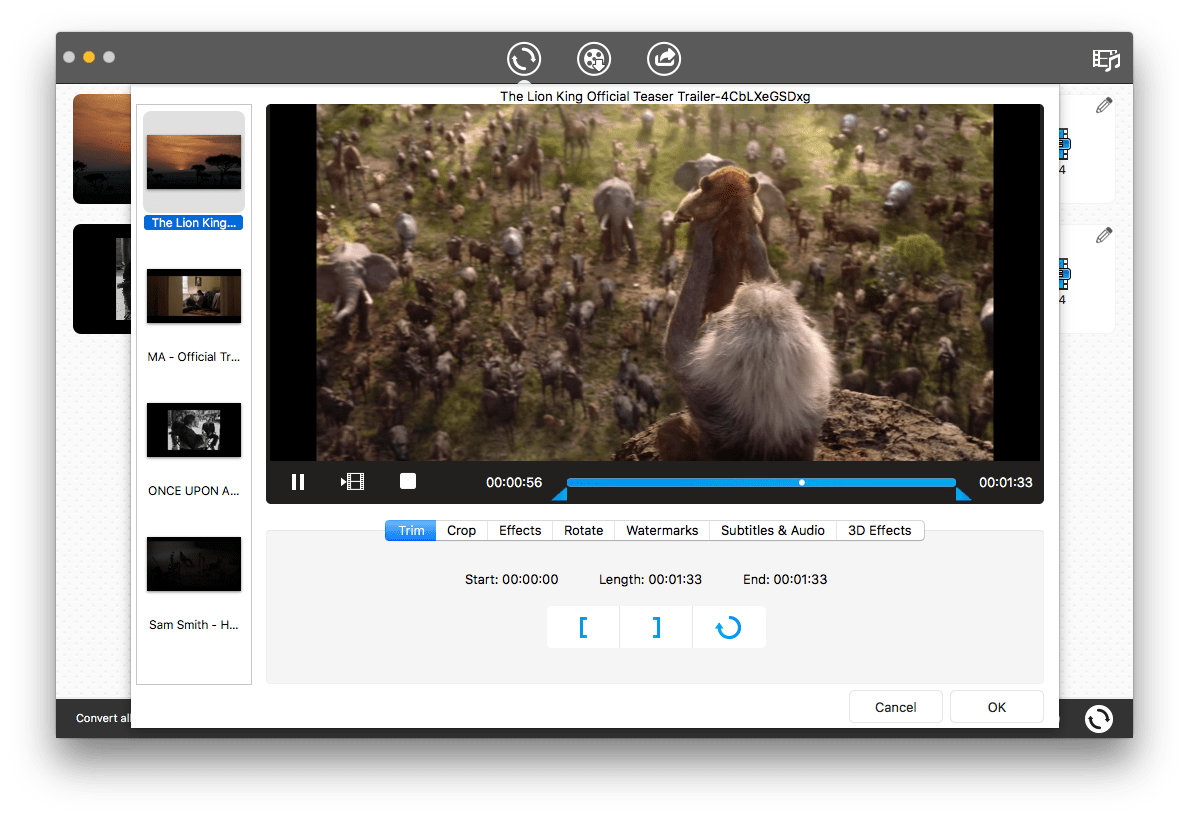The width and height of the screenshot is (1189, 818).
Task: Set trim start with left bracket button
Action: click(583, 627)
